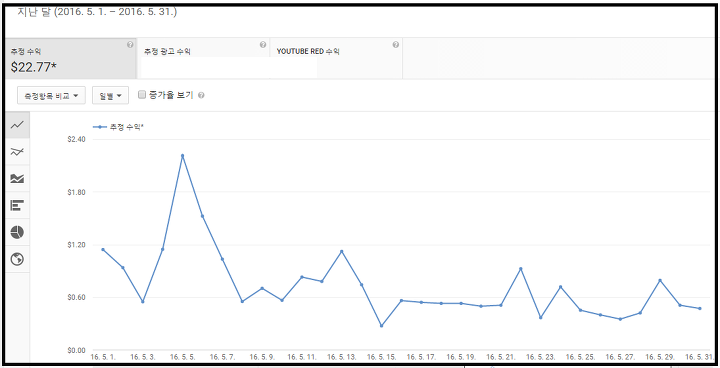
Task: Click the 추정 수익 legend entry
Action: point(118,127)
